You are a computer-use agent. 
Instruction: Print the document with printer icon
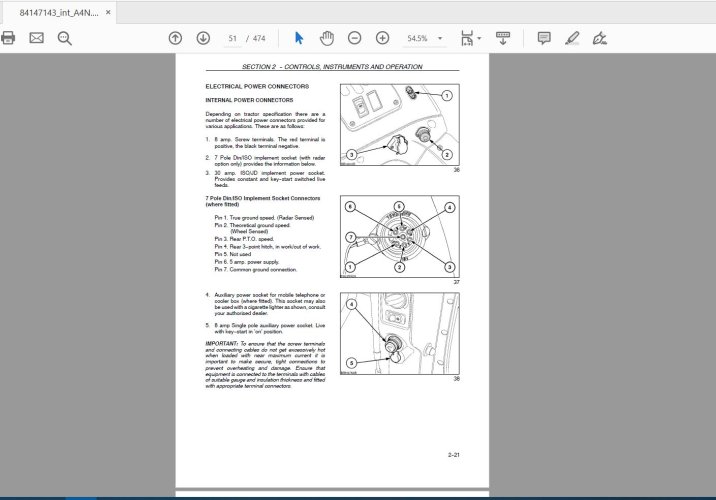point(8,38)
